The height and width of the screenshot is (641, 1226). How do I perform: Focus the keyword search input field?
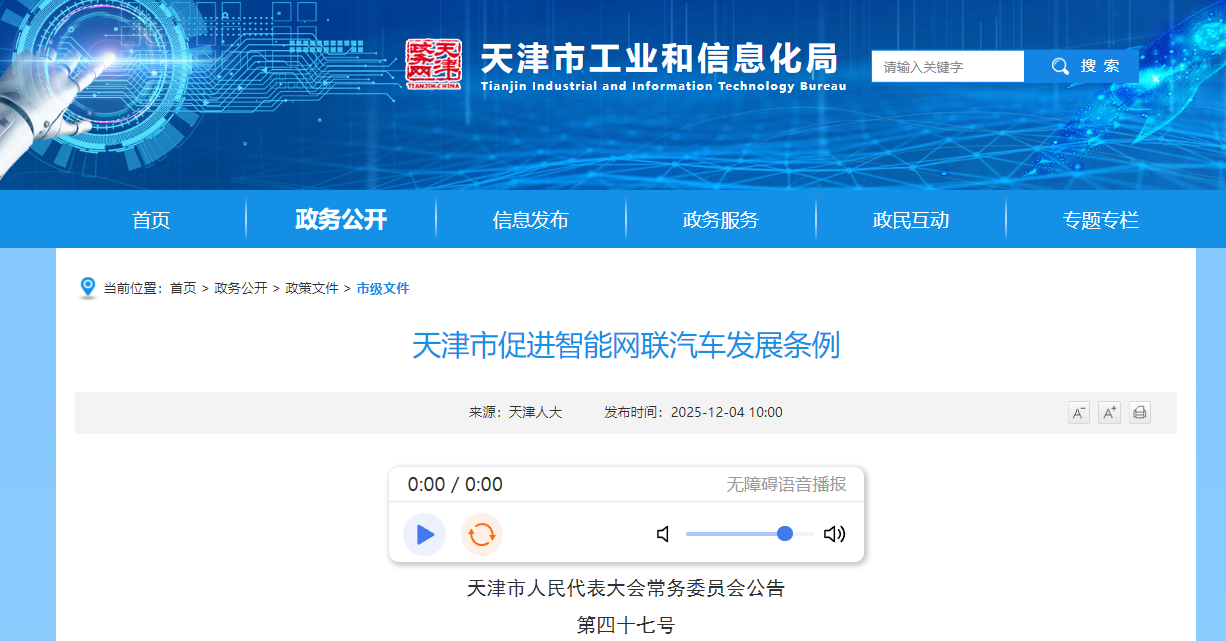pos(947,67)
